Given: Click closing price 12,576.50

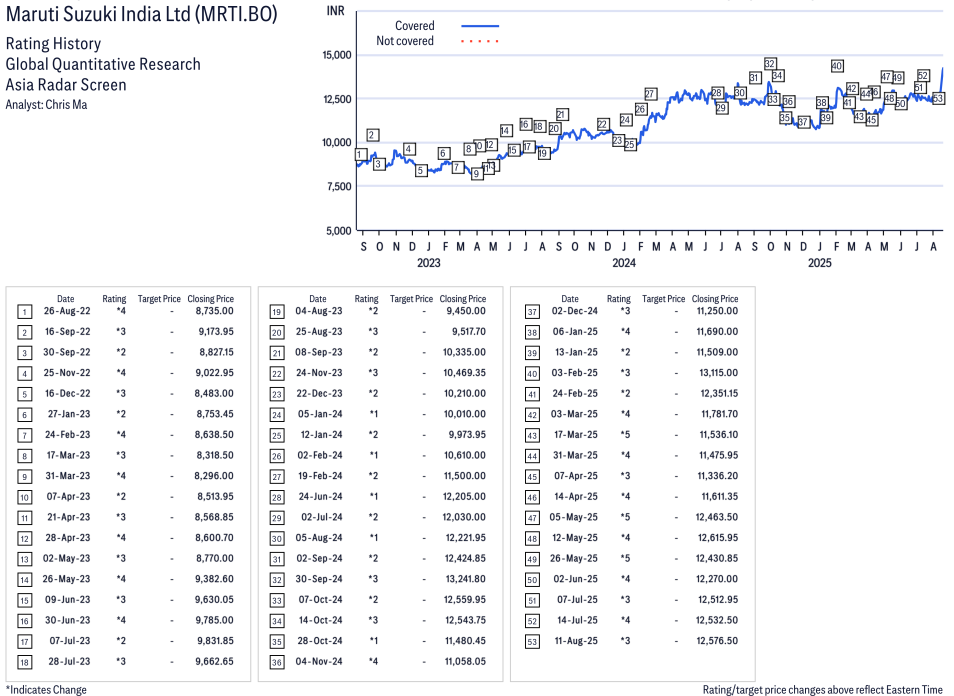Looking at the screenshot, I should pos(717,641).
